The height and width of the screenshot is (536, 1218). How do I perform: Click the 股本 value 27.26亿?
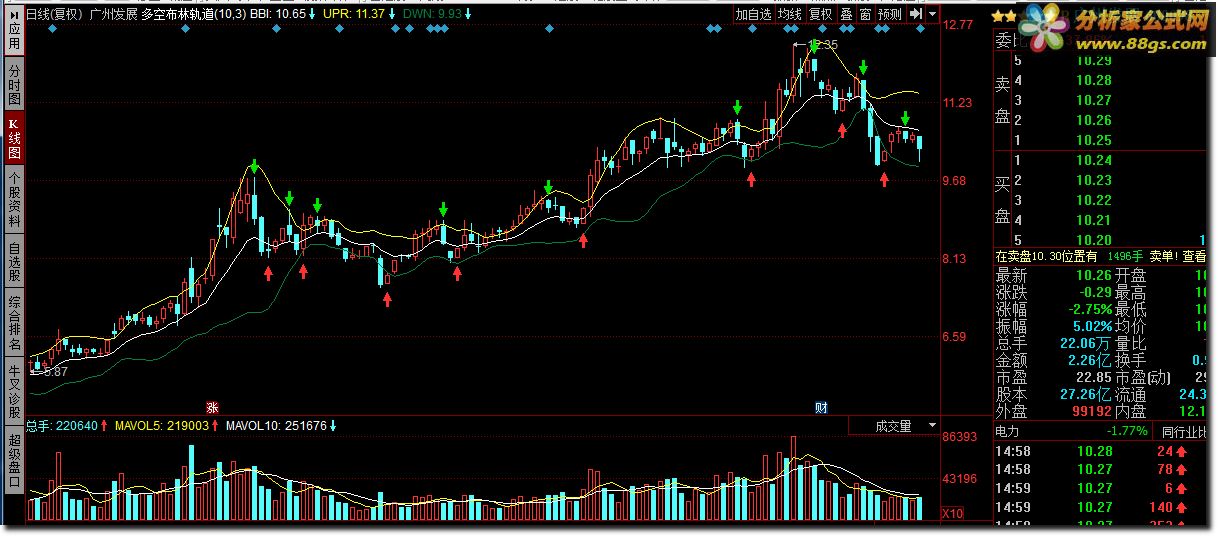(x=1086, y=394)
